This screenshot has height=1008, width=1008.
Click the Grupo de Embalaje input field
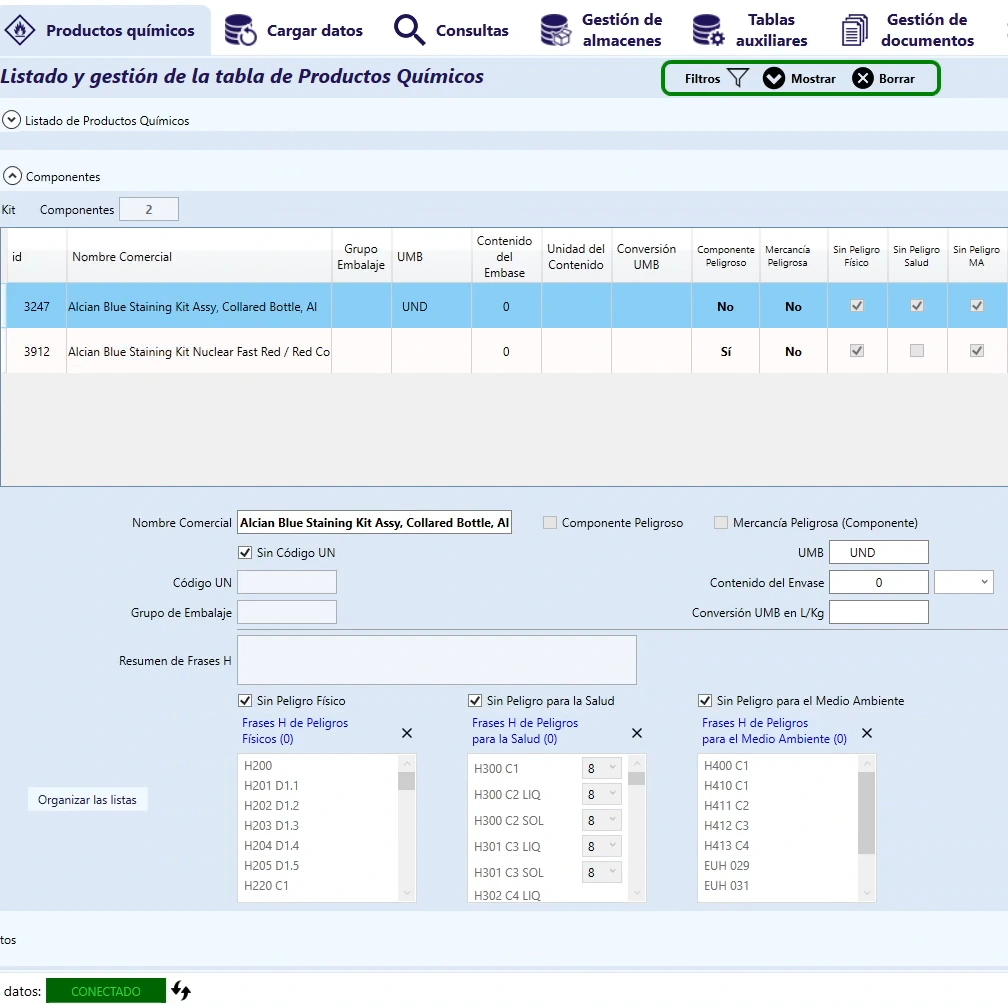[x=287, y=612]
